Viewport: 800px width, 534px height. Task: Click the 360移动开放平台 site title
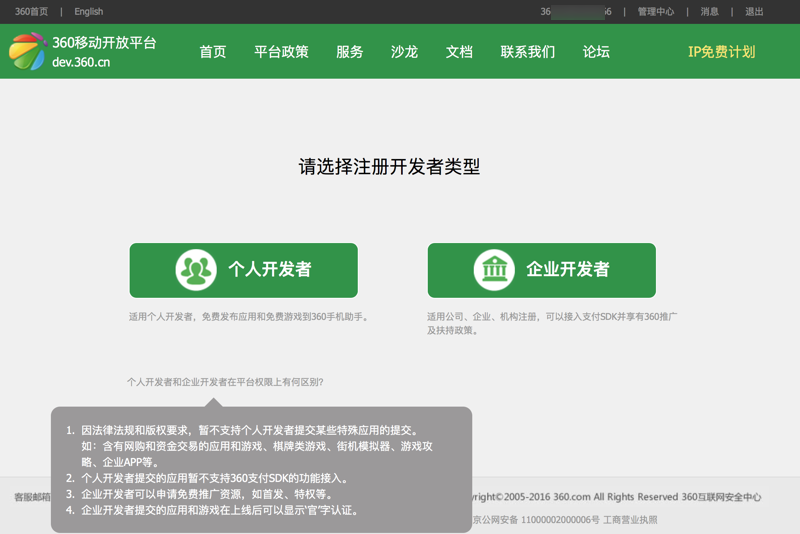pyautogui.click(x=104, y=42)
